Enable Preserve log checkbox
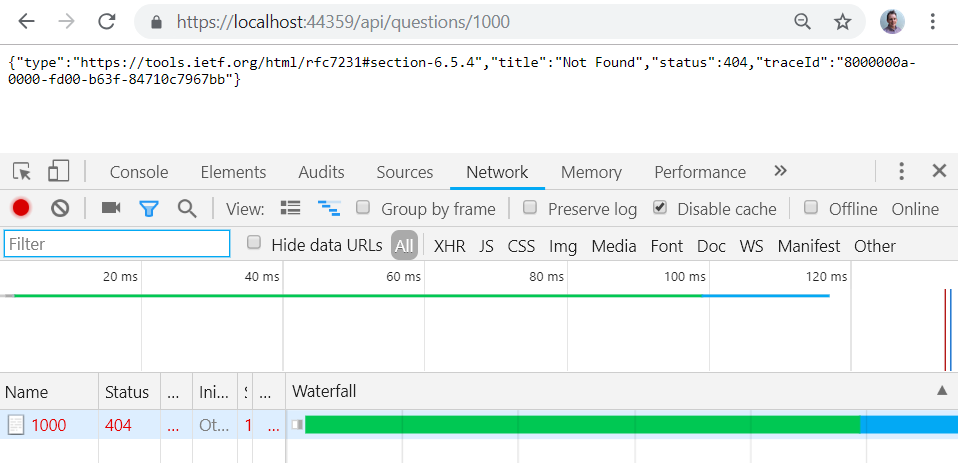 pos(531,208)
